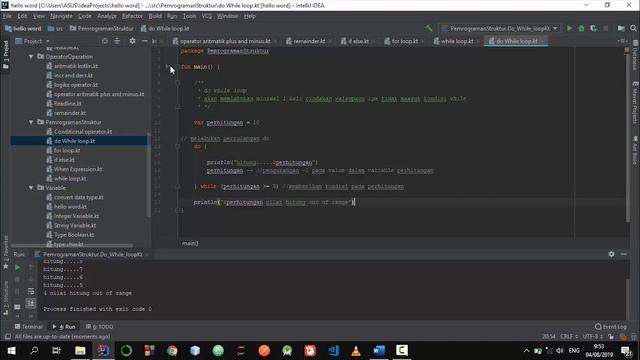Rerun program in Run panel
The image size is (640, 360).
pyautogui.click(x=17, y=268)
